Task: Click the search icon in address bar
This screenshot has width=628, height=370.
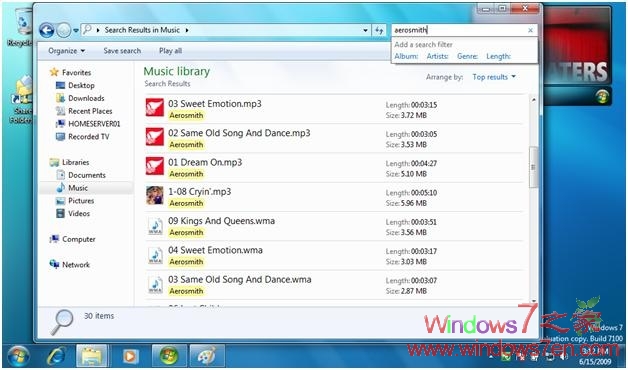Action: pos(87,30)
